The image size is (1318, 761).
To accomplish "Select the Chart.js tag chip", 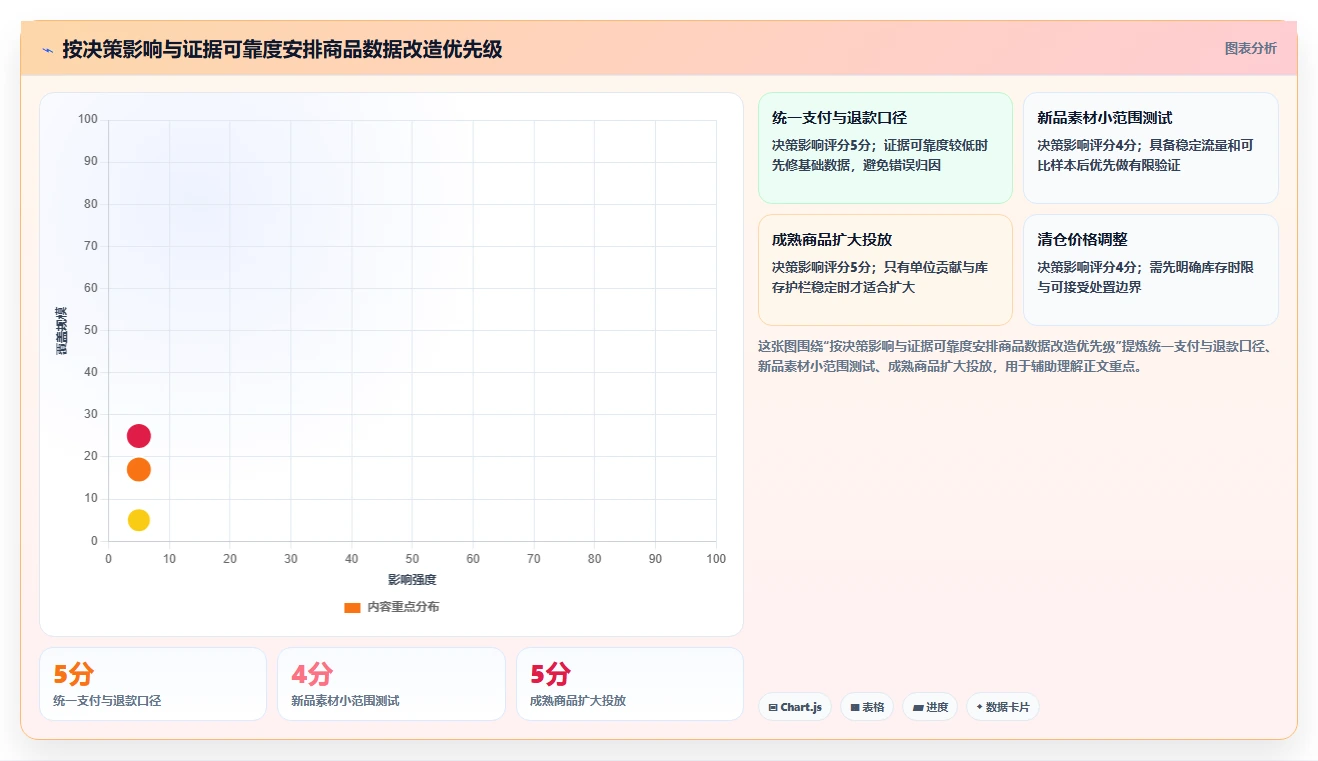I will [794, 707].
